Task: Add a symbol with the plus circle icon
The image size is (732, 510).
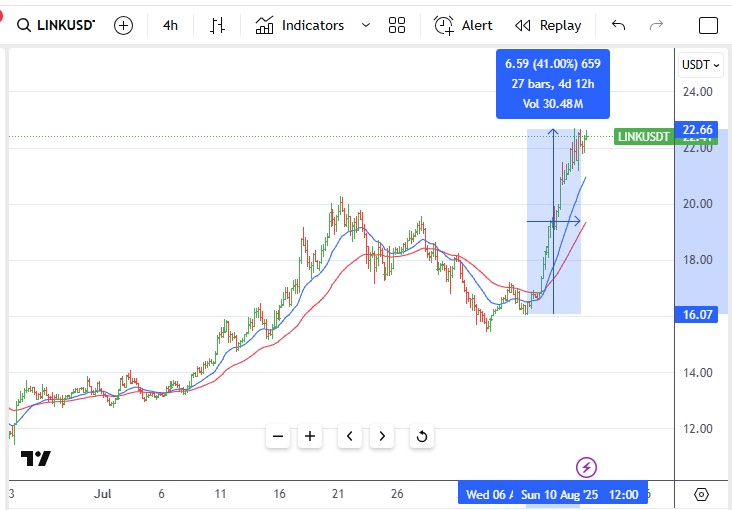Action: (123, 25)
